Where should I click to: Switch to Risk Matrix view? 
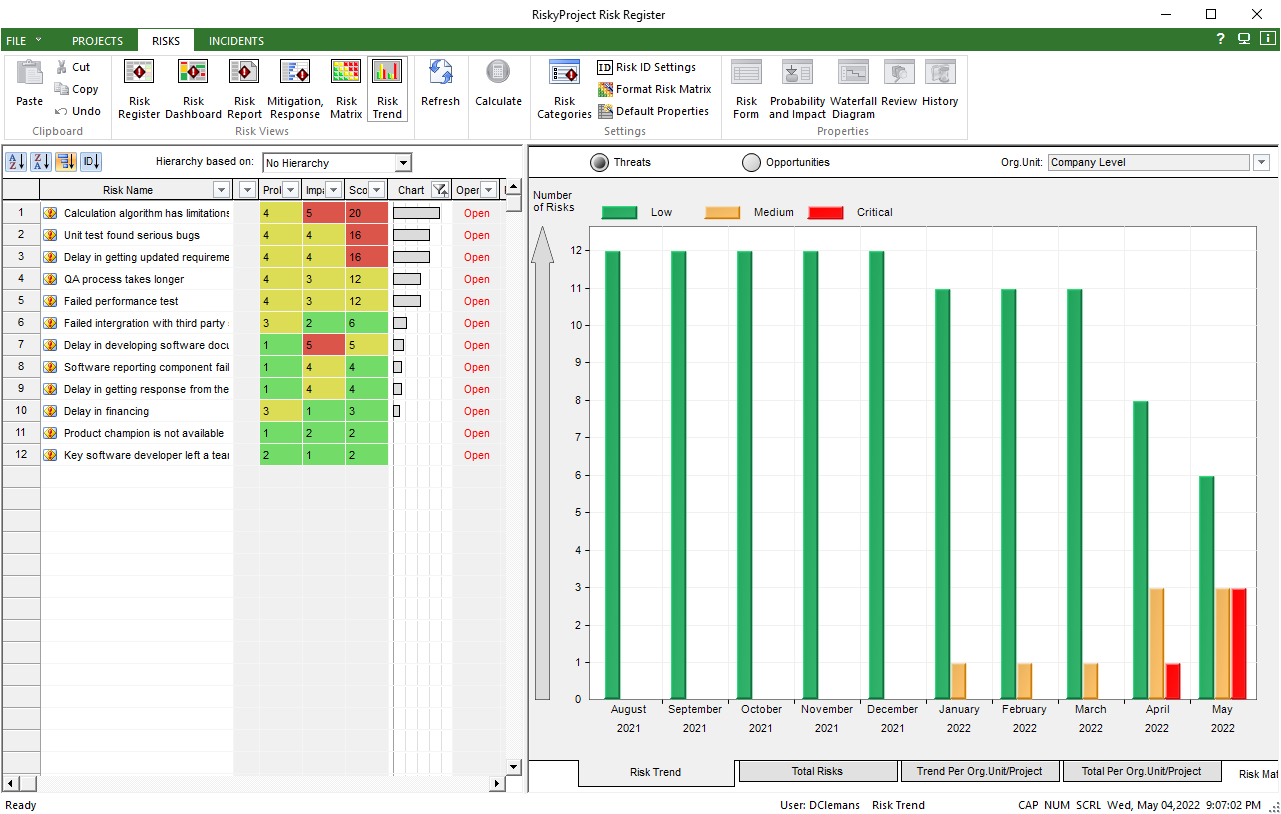coord(346,88)
